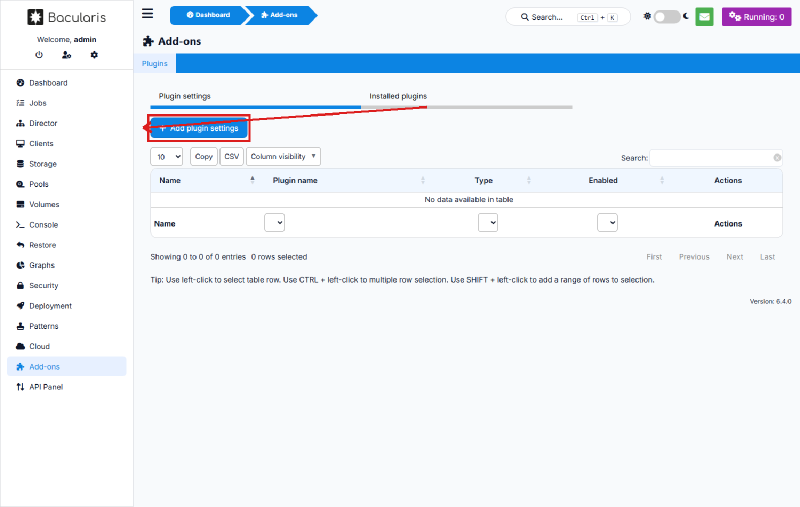This screenshot has height=507, width=800.
Task: Click the Restore arrow icon
Action: click(x=20, y=245)
